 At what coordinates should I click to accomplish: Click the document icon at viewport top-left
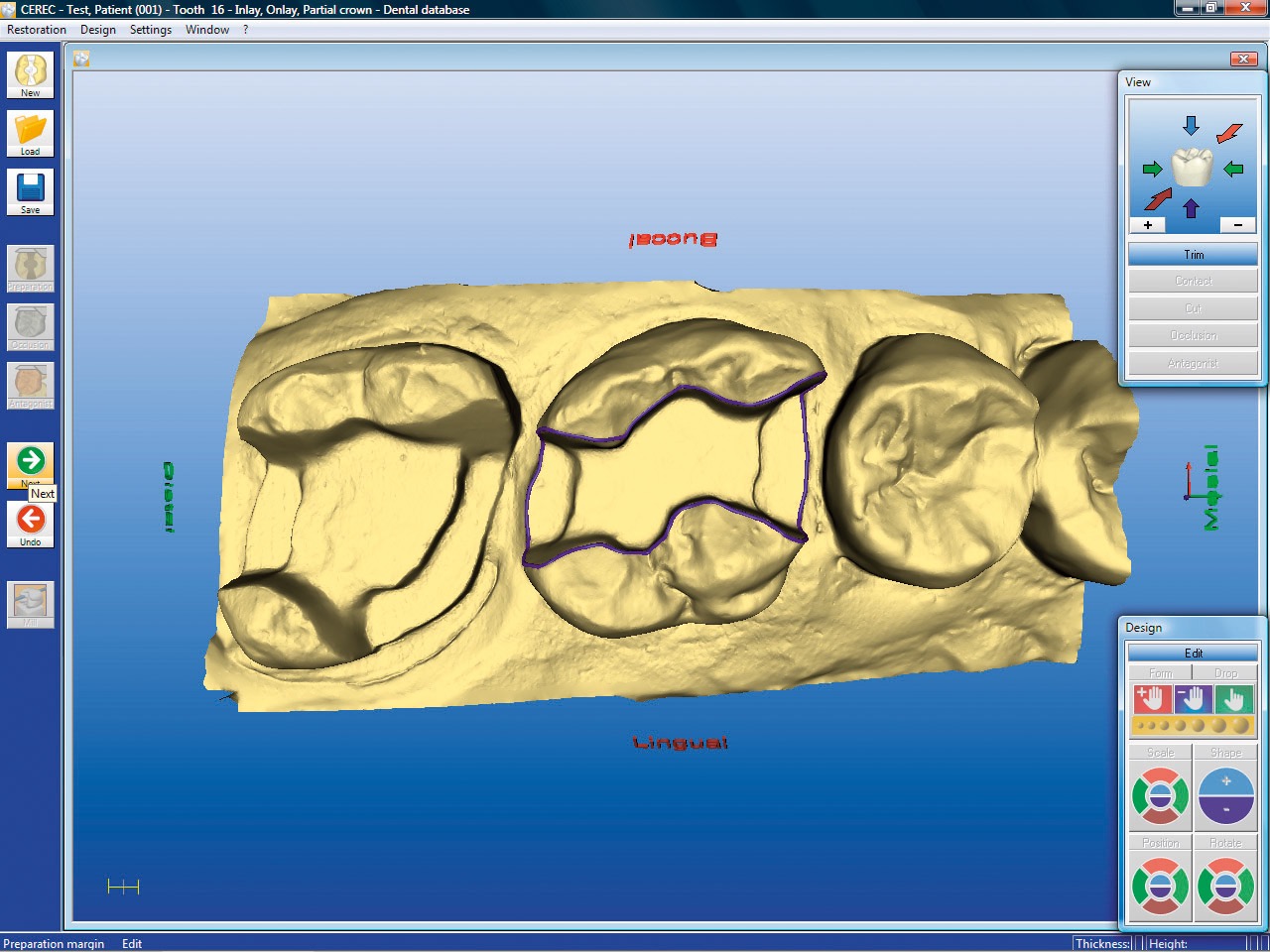pyautogui.click(x=81, y=59)
